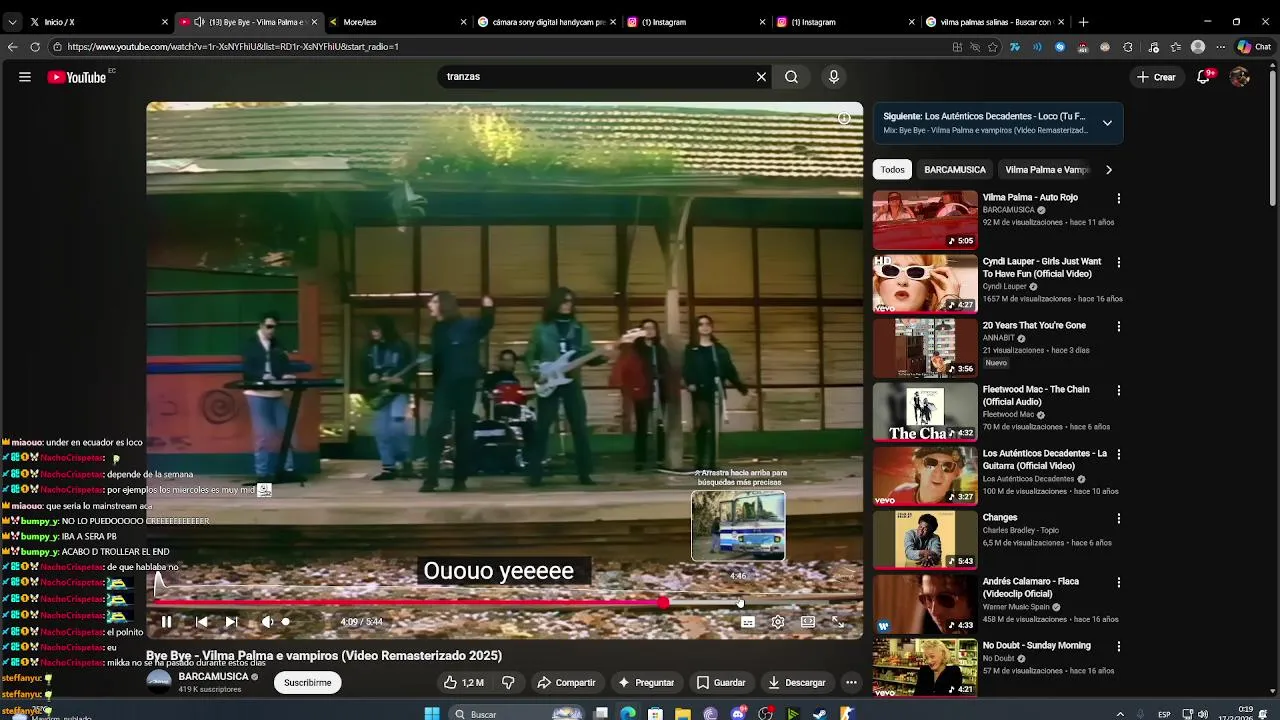Open No Doubt - Sunday Morning video
Viewport: 1280px width, 720px height.
pos(925,668)
